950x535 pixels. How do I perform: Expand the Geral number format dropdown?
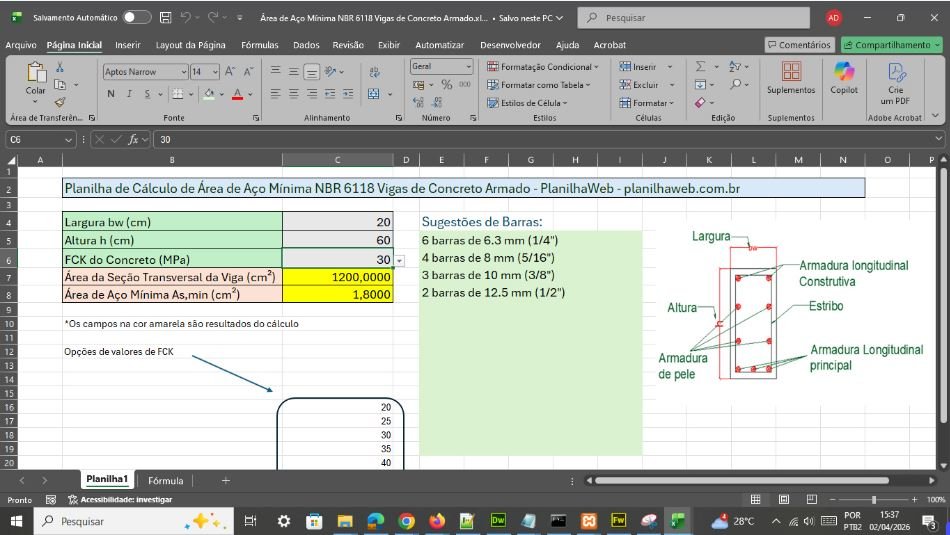point(467,67)
